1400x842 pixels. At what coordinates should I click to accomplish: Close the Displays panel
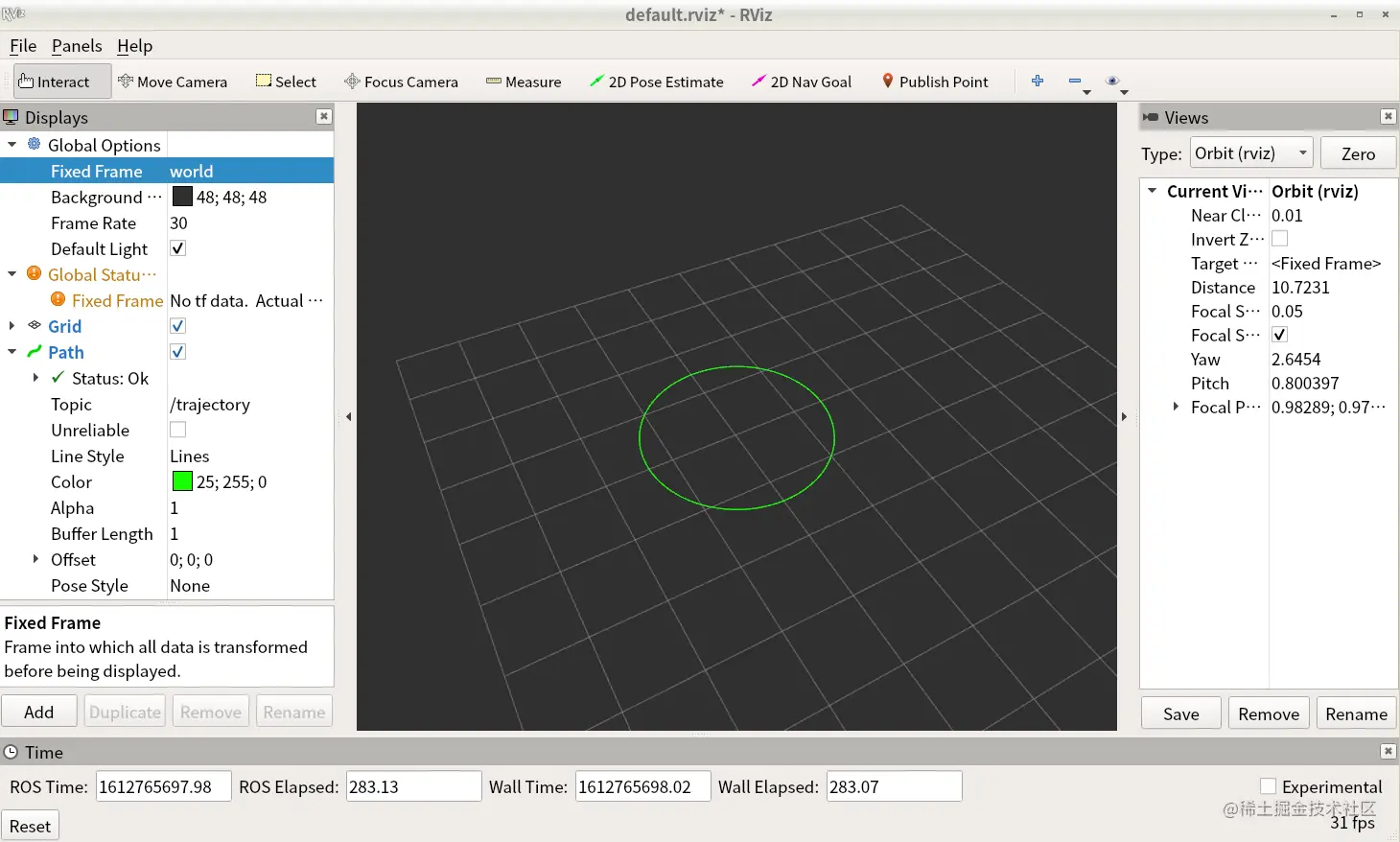click(324, 116)
